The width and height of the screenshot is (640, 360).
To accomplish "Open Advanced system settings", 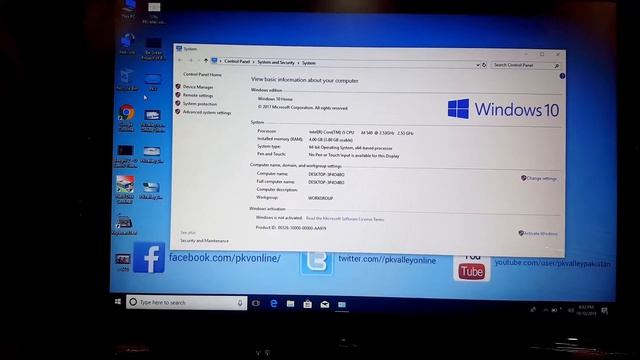I will click(207, 112).
